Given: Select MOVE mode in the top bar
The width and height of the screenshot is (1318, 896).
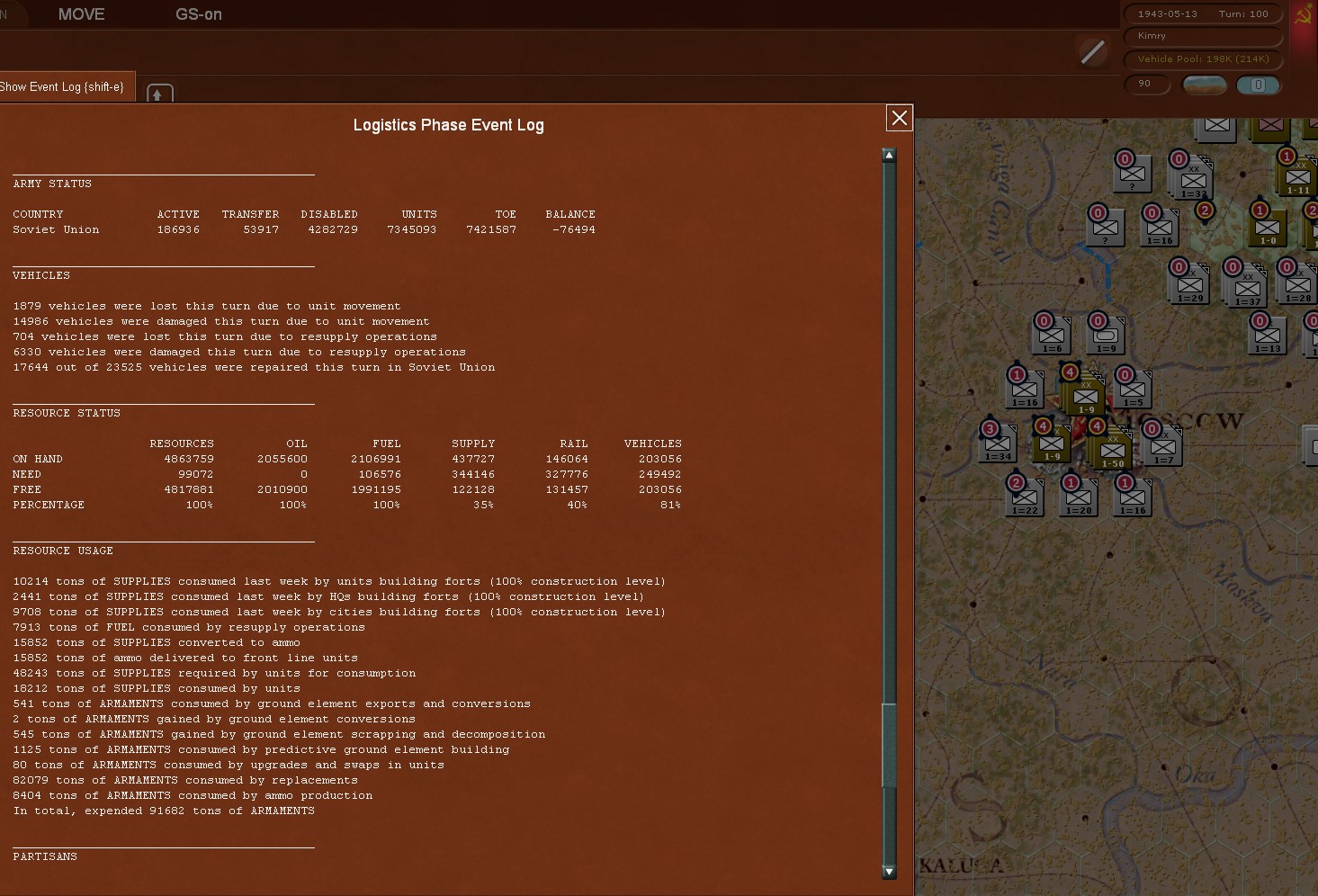Looking at the screenshot, I should pos(81,14).
